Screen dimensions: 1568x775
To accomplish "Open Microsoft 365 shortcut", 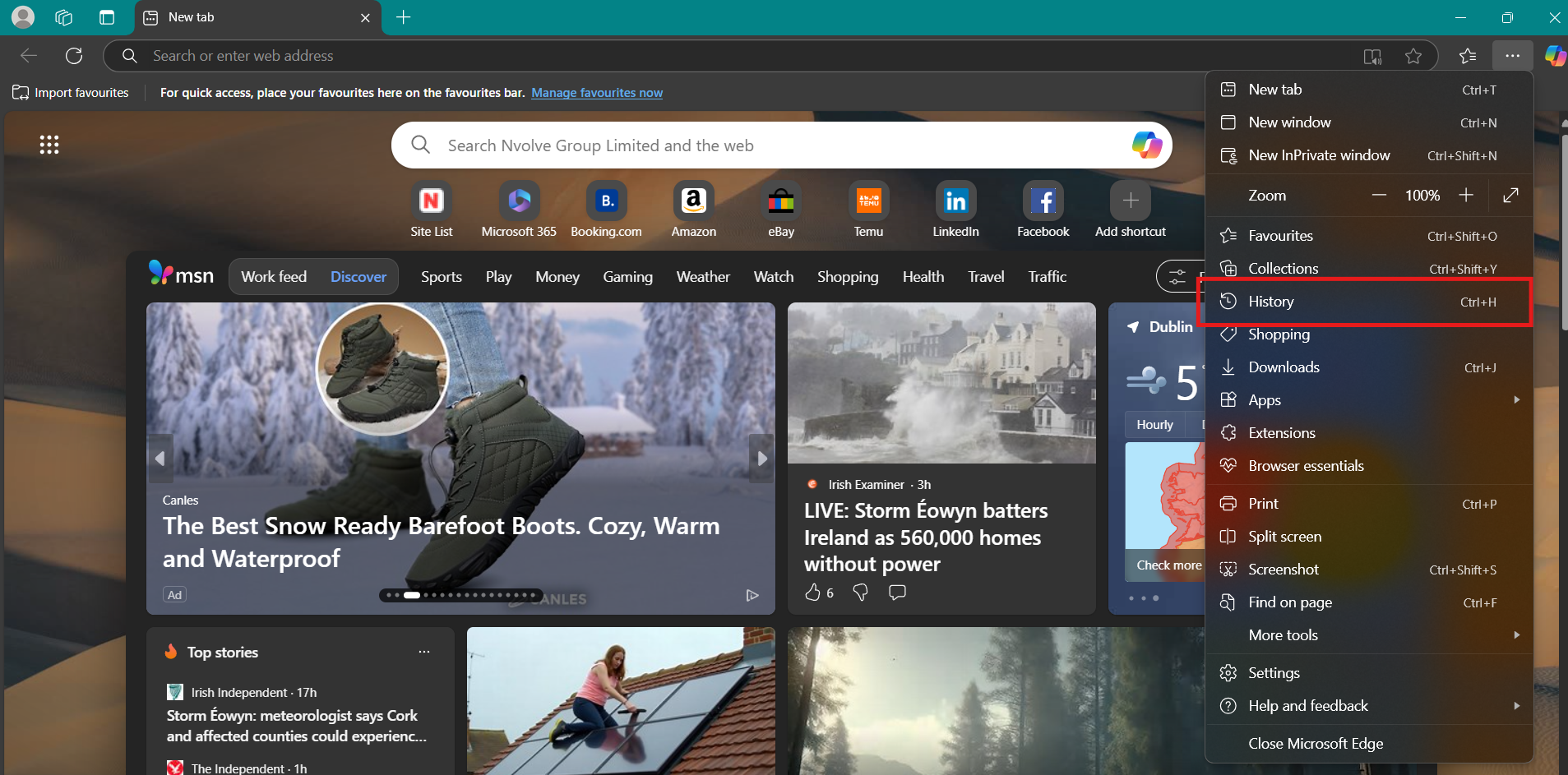I will pyautogui.click(x=519, y=210).
